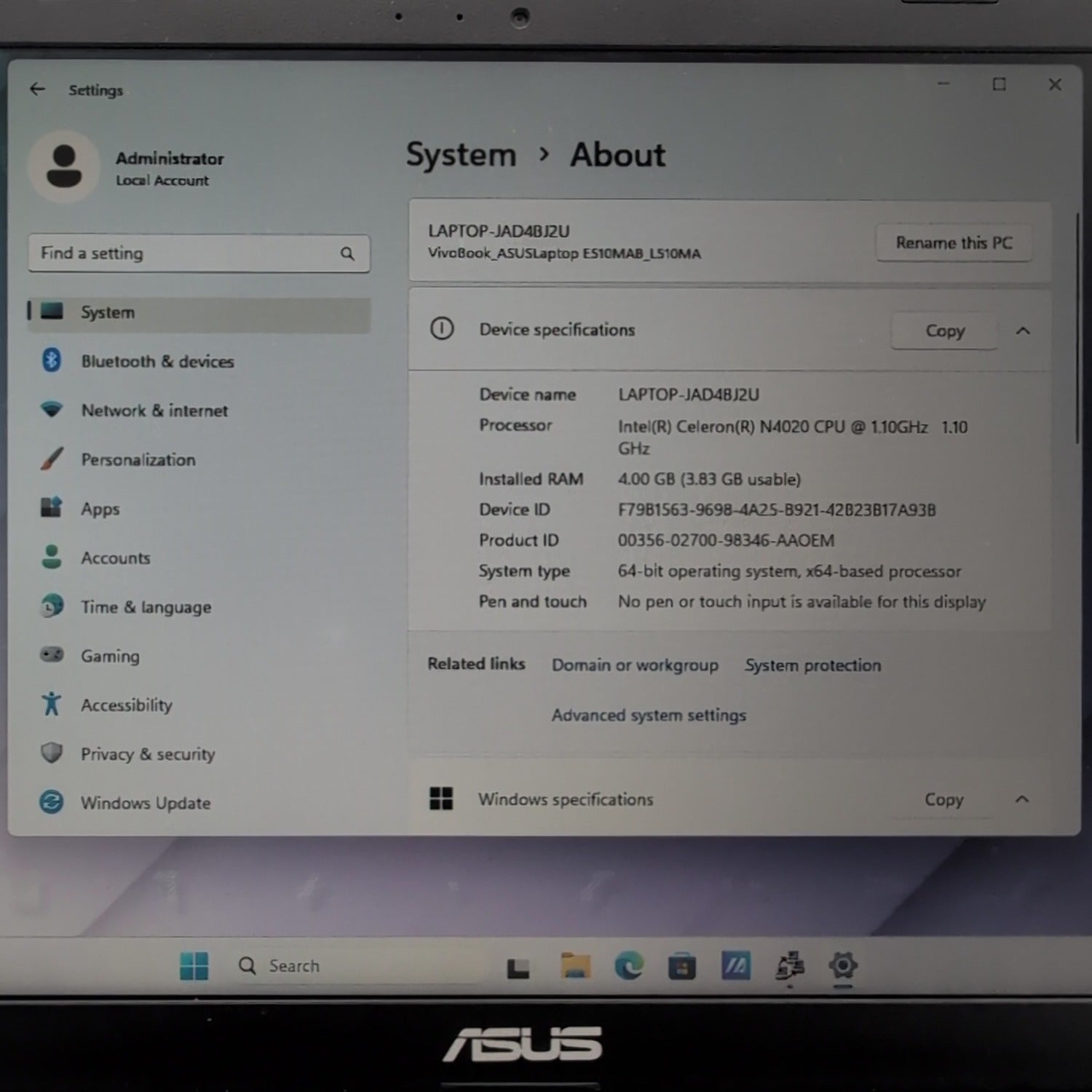Open Microsoft Store from the taskbar
1092x1092 pixels.
click(682, 967)
